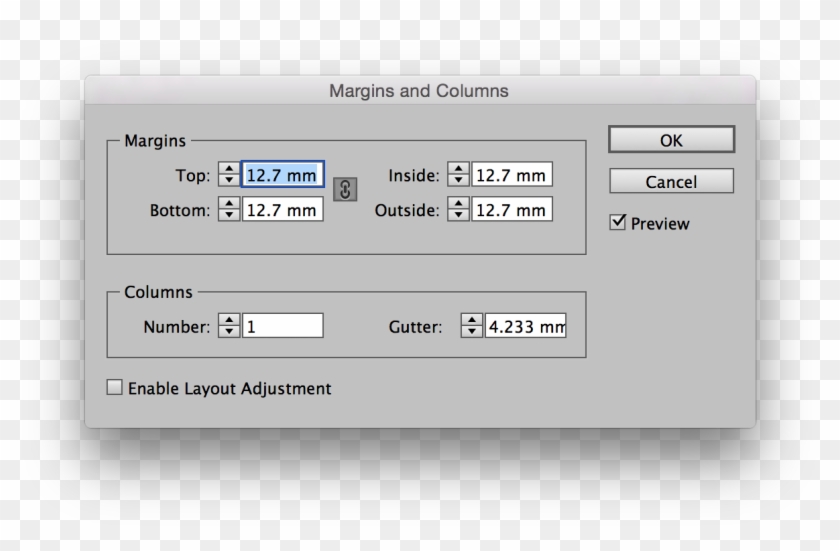This screenshot has height=551, width=840.
Task: Click the Number: label
Action: [177, 327]
